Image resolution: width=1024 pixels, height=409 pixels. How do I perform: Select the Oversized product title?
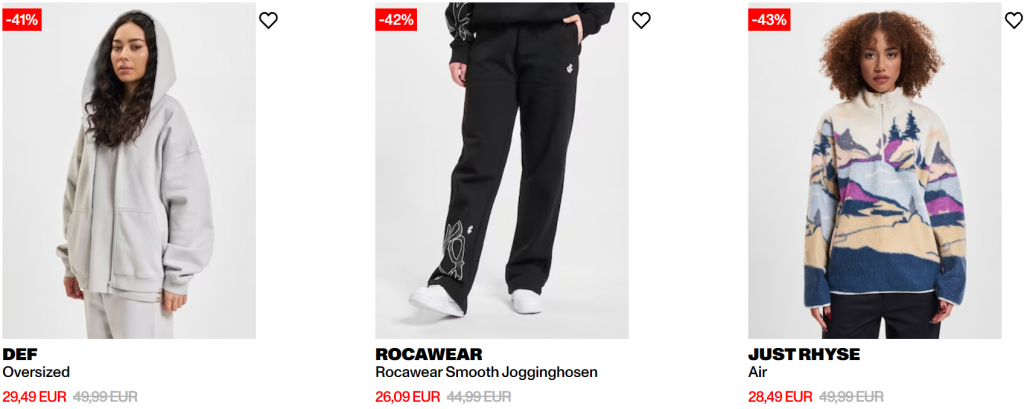(x=36, y=372)
